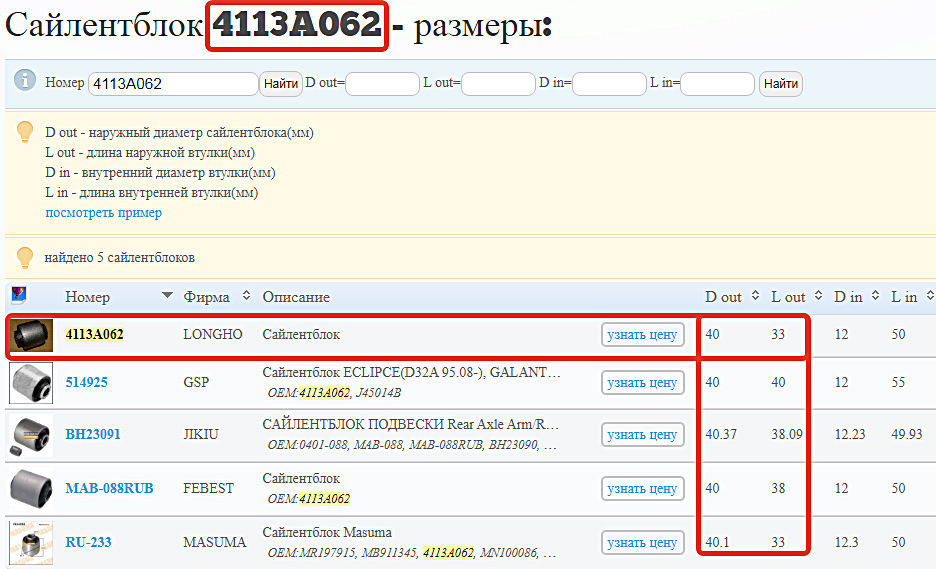This screenshot has width=936, height=569.
Task: Click the Фирма column header text
Action: pos(206,297)
